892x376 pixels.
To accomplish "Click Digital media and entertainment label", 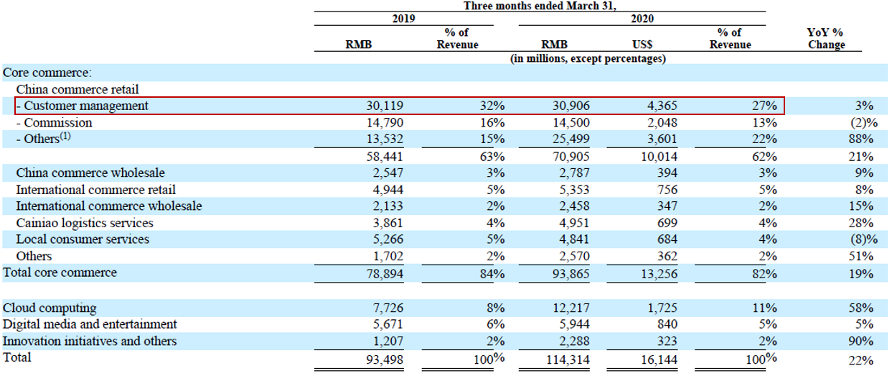I will click(90, 324).
